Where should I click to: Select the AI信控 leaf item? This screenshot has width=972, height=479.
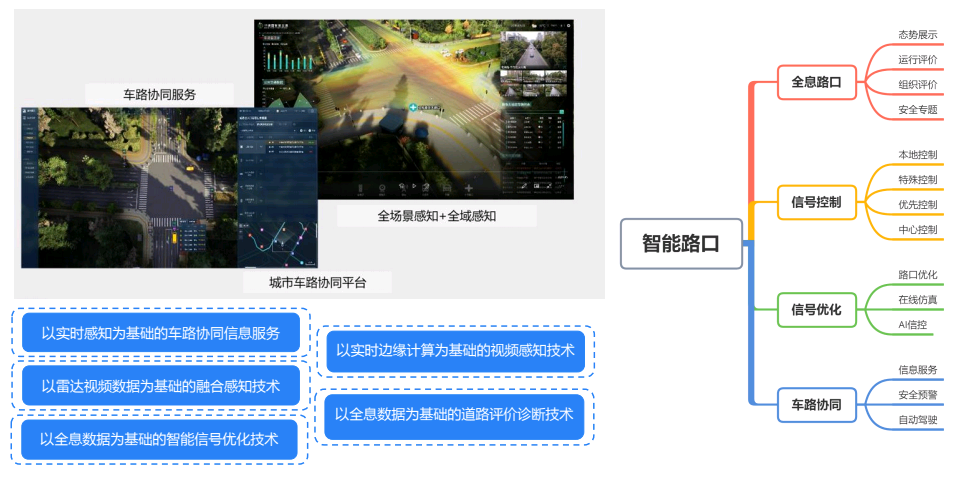(912, 325)
